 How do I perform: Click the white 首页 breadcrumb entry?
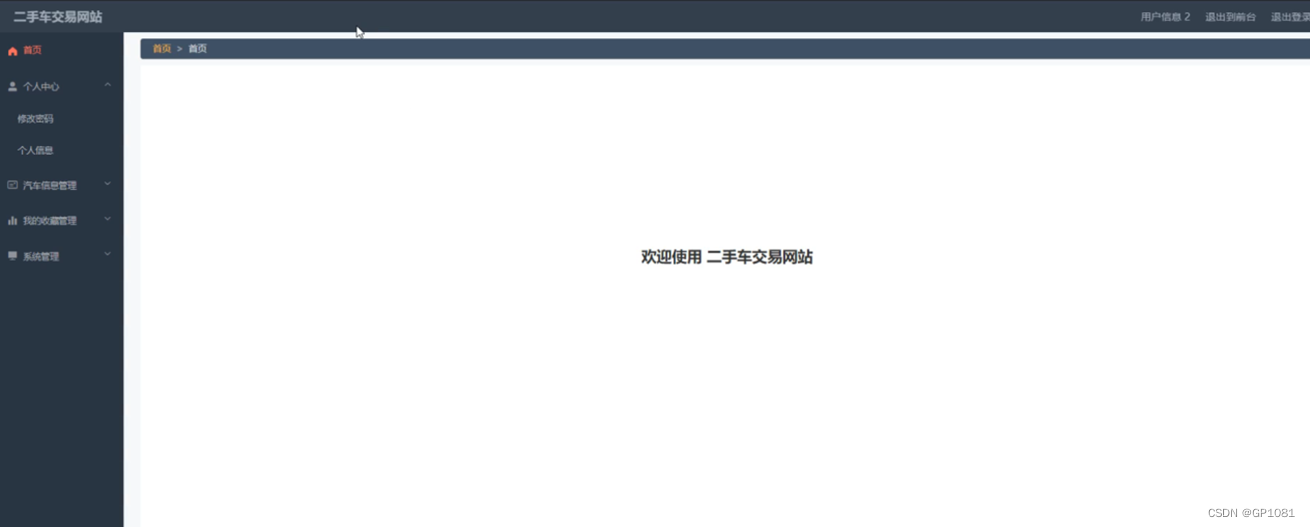click(x=198, y=49)
